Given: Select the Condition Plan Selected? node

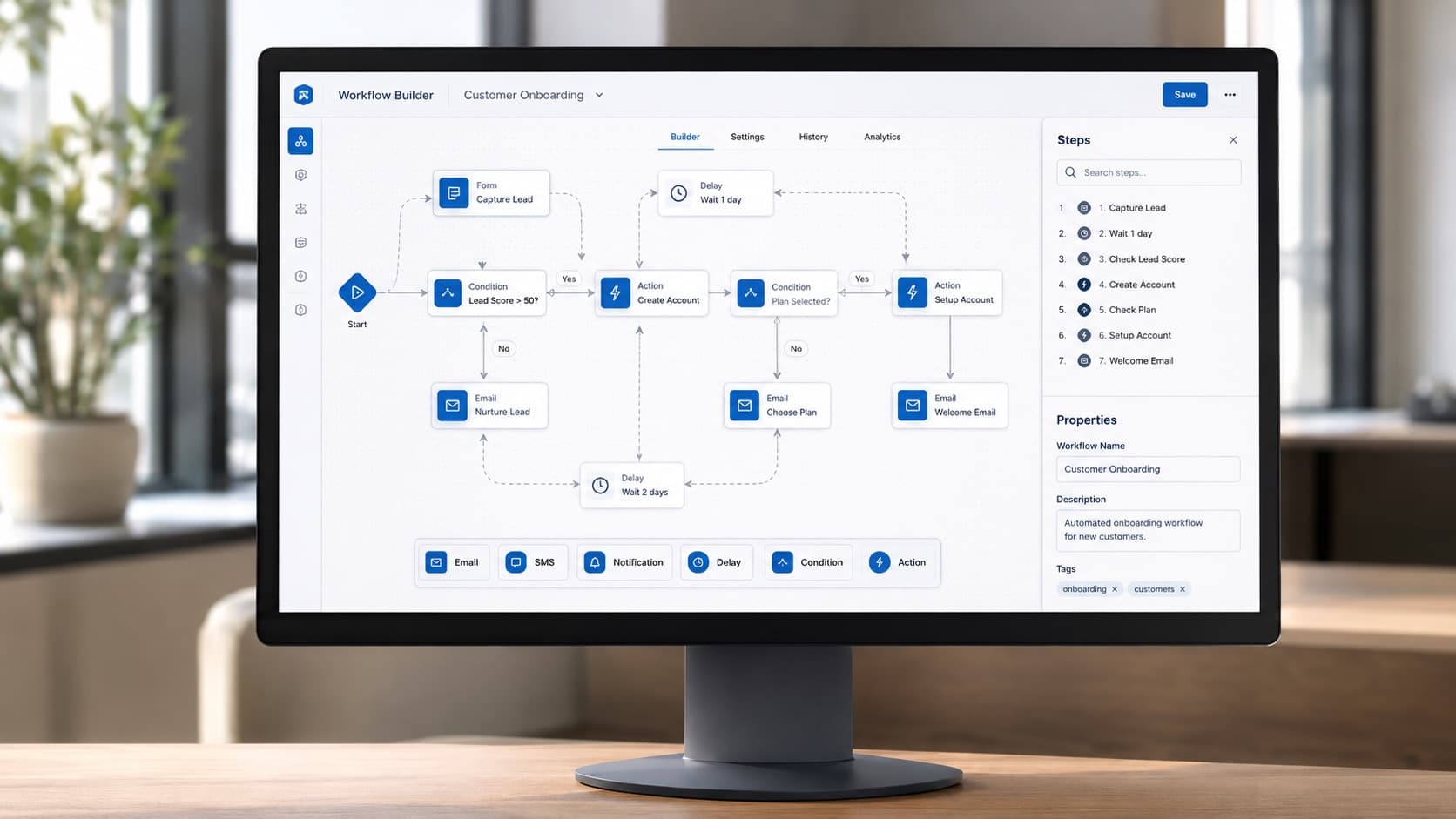Looking at the screenshot, I should (784, 293).
